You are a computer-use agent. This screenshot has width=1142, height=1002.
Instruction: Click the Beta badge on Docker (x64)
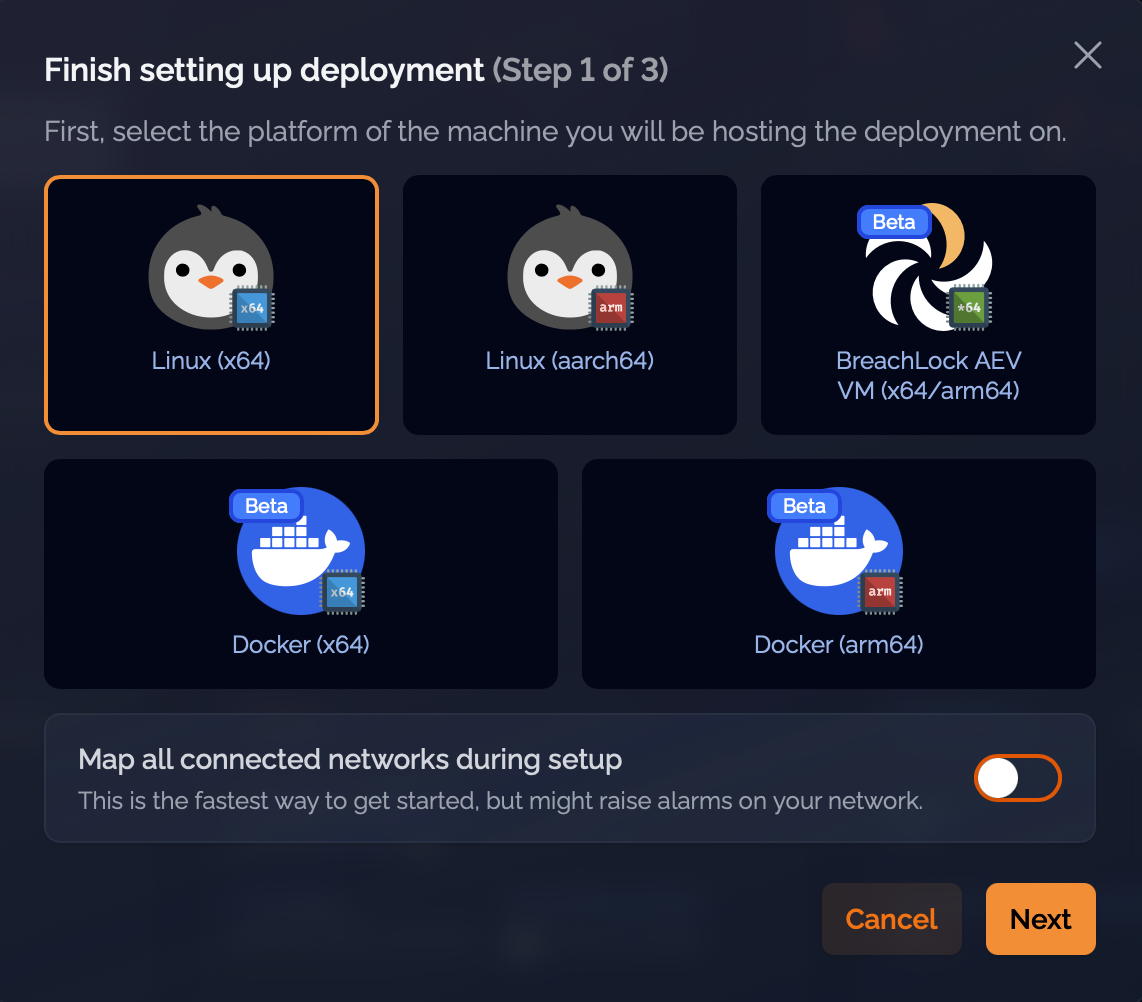(267, 506)
